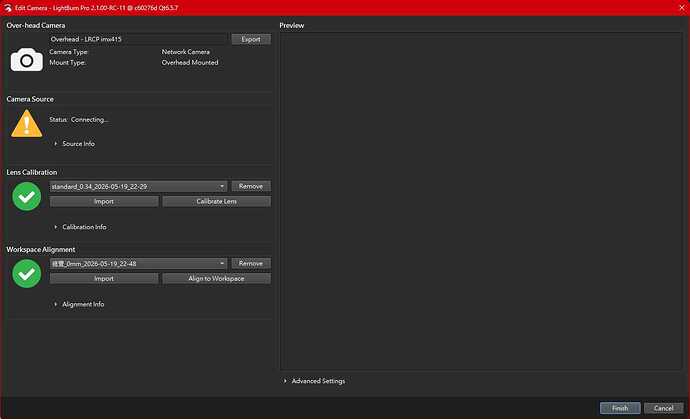Expand the Source Info section

coord(74,143)
